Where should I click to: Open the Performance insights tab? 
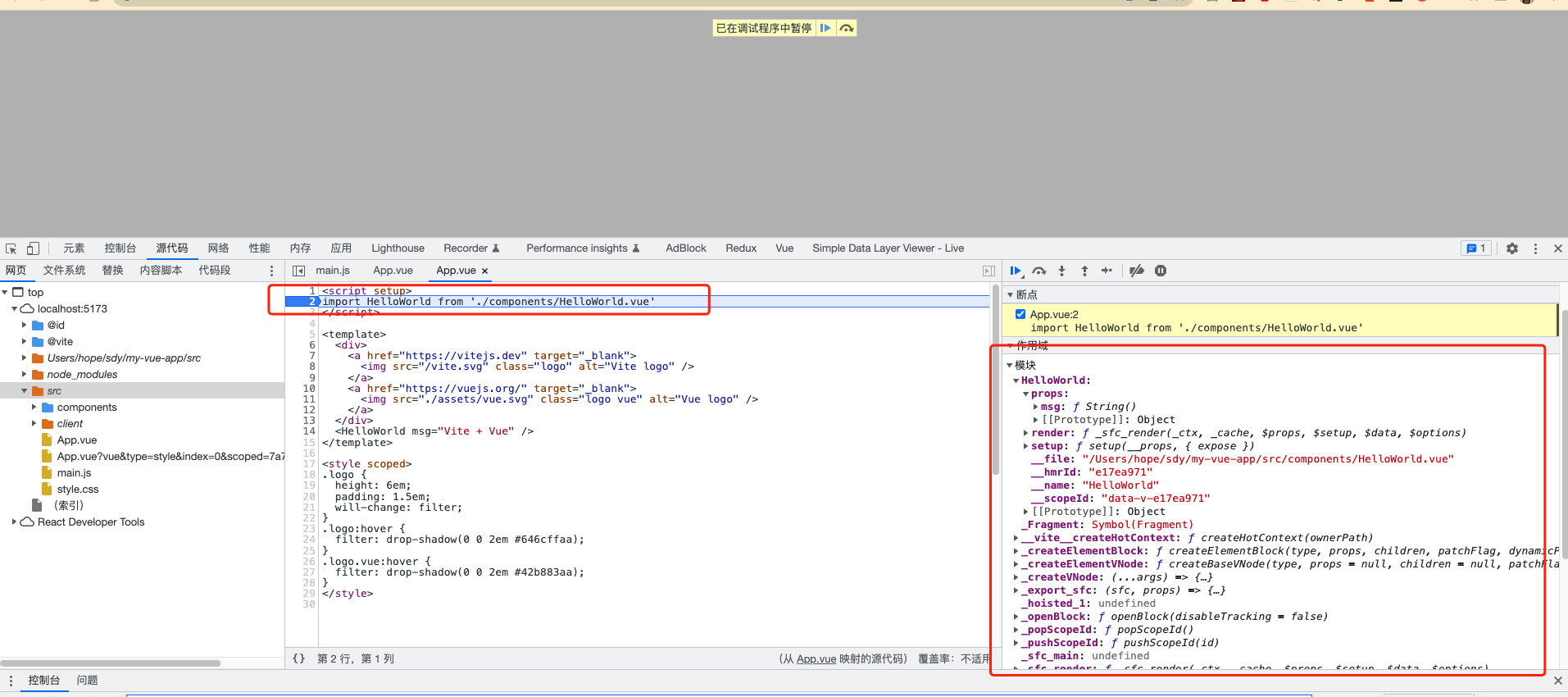pos(583,248)
